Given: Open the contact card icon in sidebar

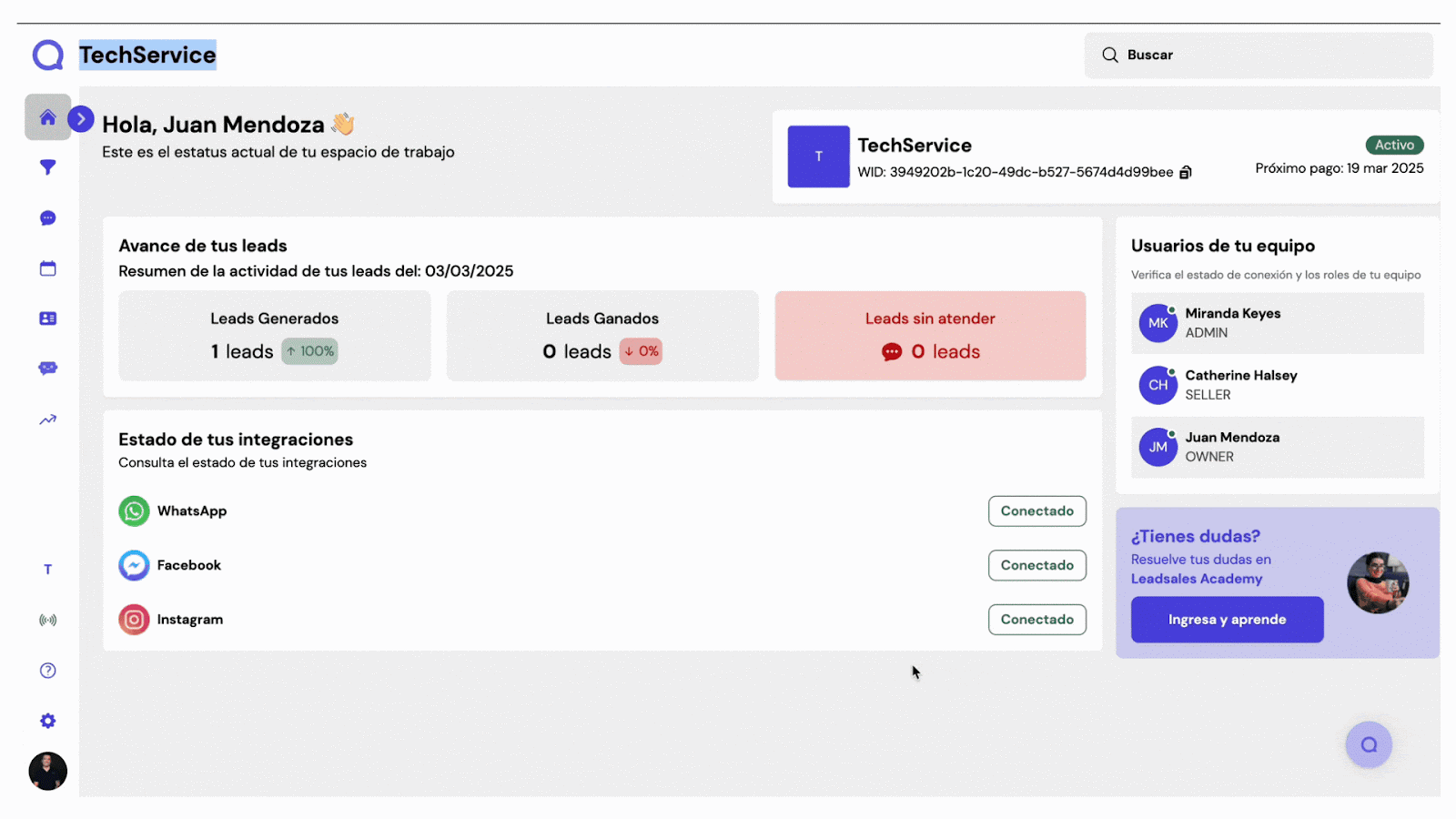Looking at the screenshot, I should (48, 318).
